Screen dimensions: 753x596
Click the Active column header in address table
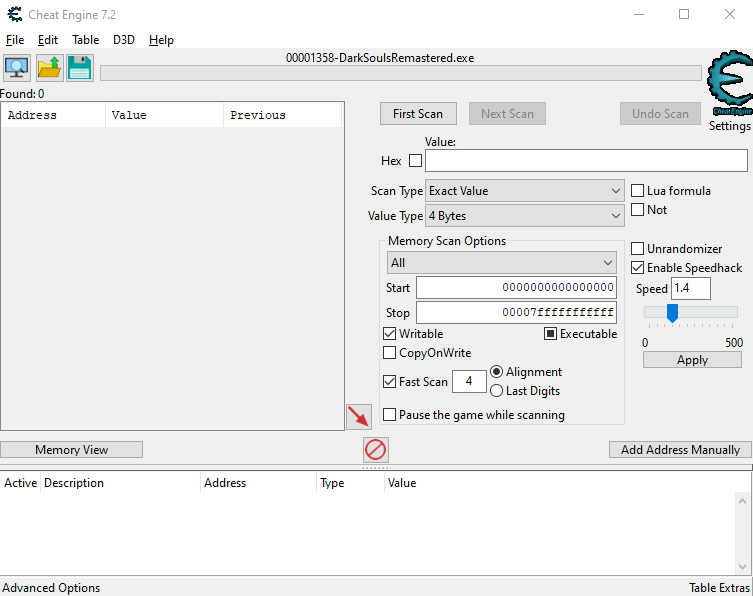click(x=20, y=483)
